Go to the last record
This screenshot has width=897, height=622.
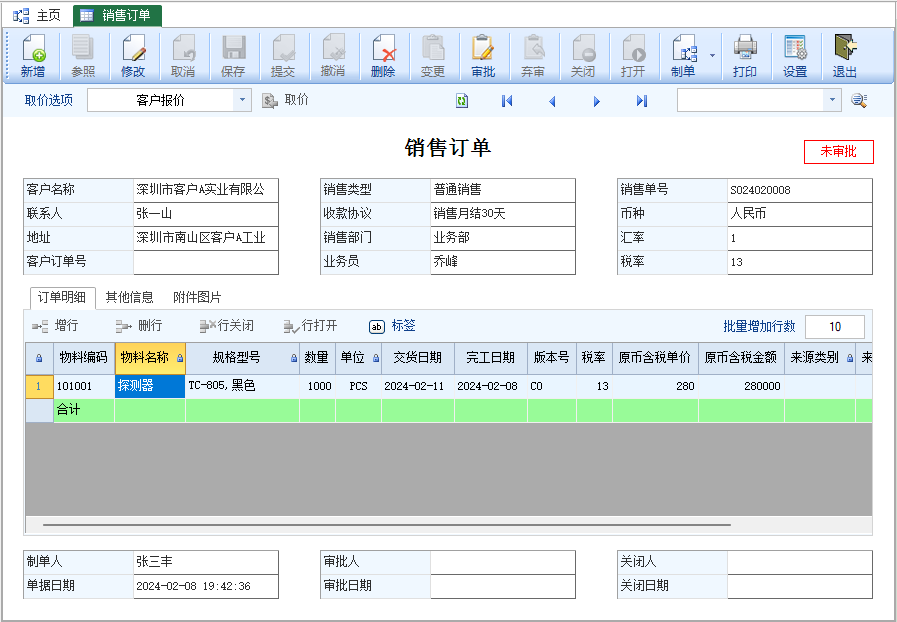click(642, 101)
